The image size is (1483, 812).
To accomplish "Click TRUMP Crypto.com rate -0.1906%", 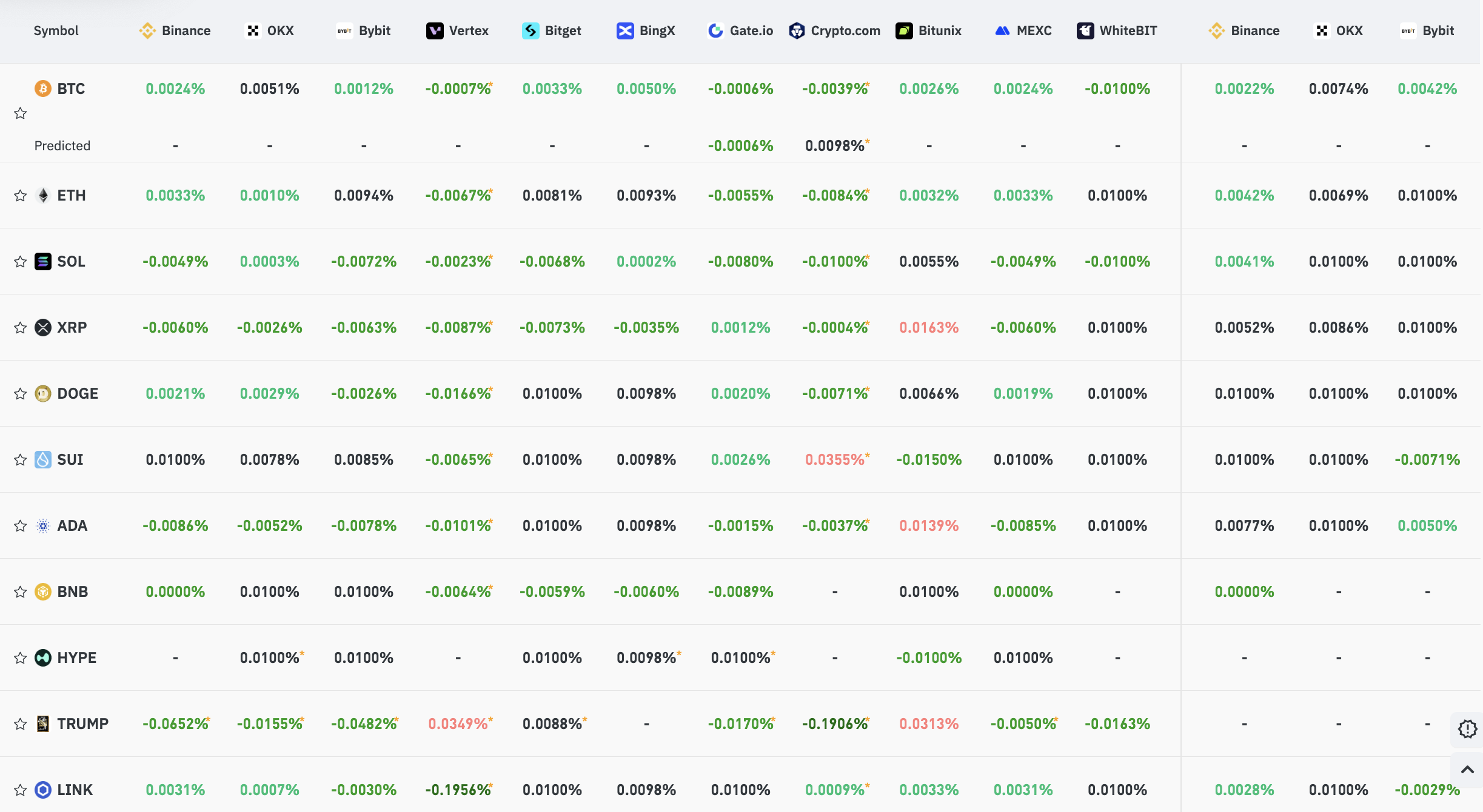I will point(835,724).
